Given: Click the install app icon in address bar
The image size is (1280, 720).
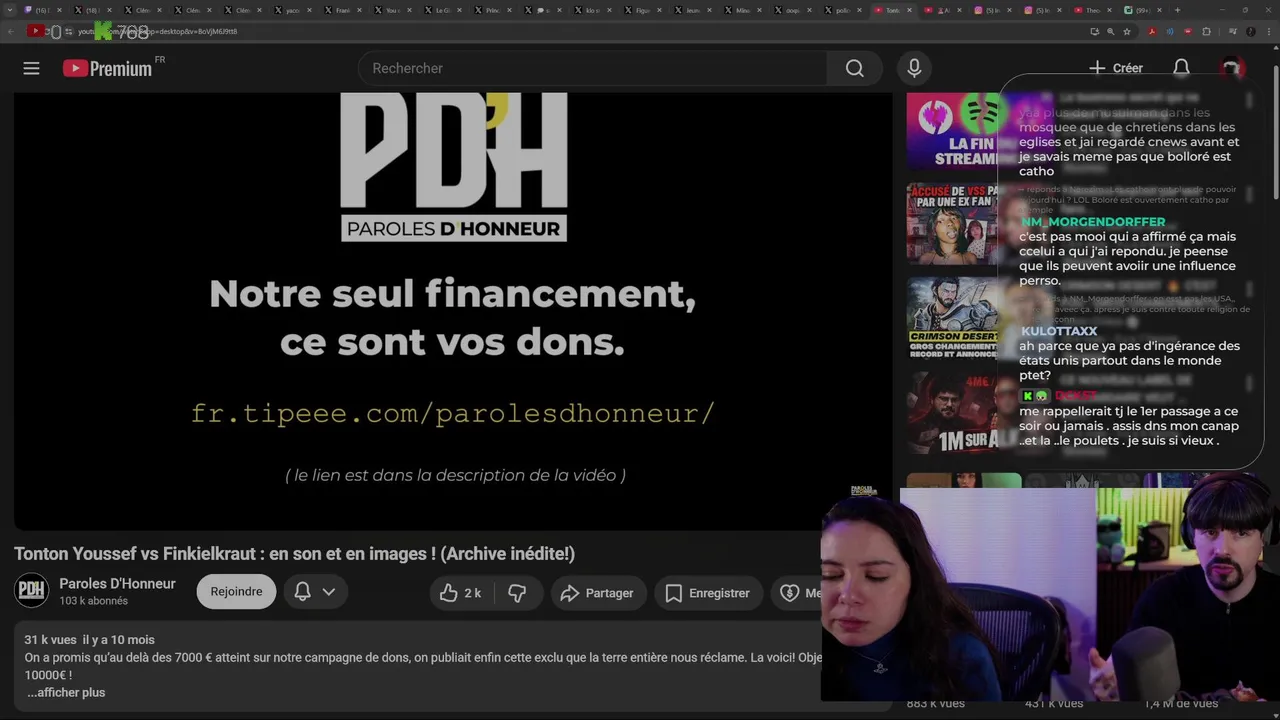Looking at the screenshot, I should point(1094,31).
